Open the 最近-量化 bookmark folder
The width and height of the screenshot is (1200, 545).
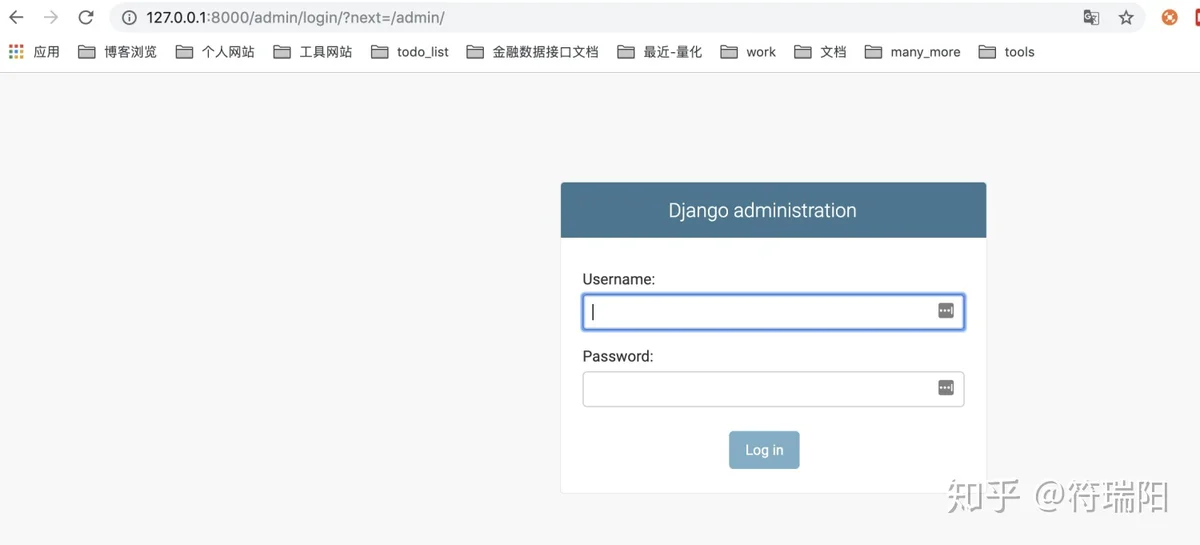tap(660, 52)
